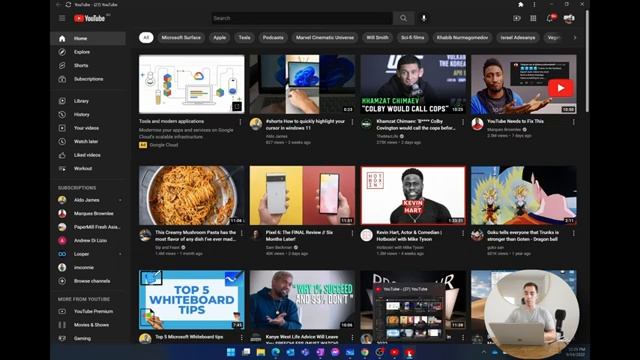Select the Podcasts filter chip

coord(273,38)
